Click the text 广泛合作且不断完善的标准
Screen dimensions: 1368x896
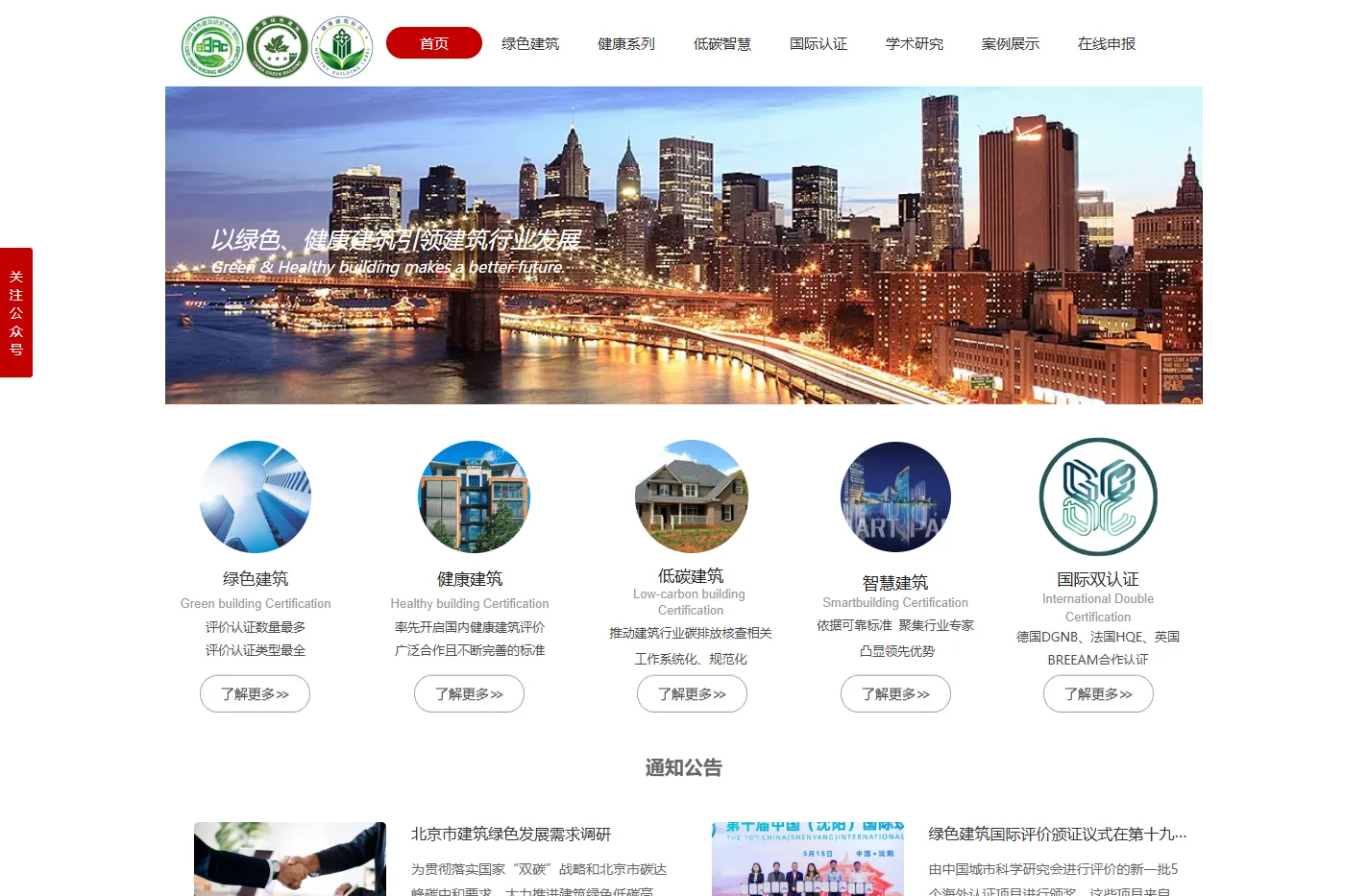[x=470, y=650]
